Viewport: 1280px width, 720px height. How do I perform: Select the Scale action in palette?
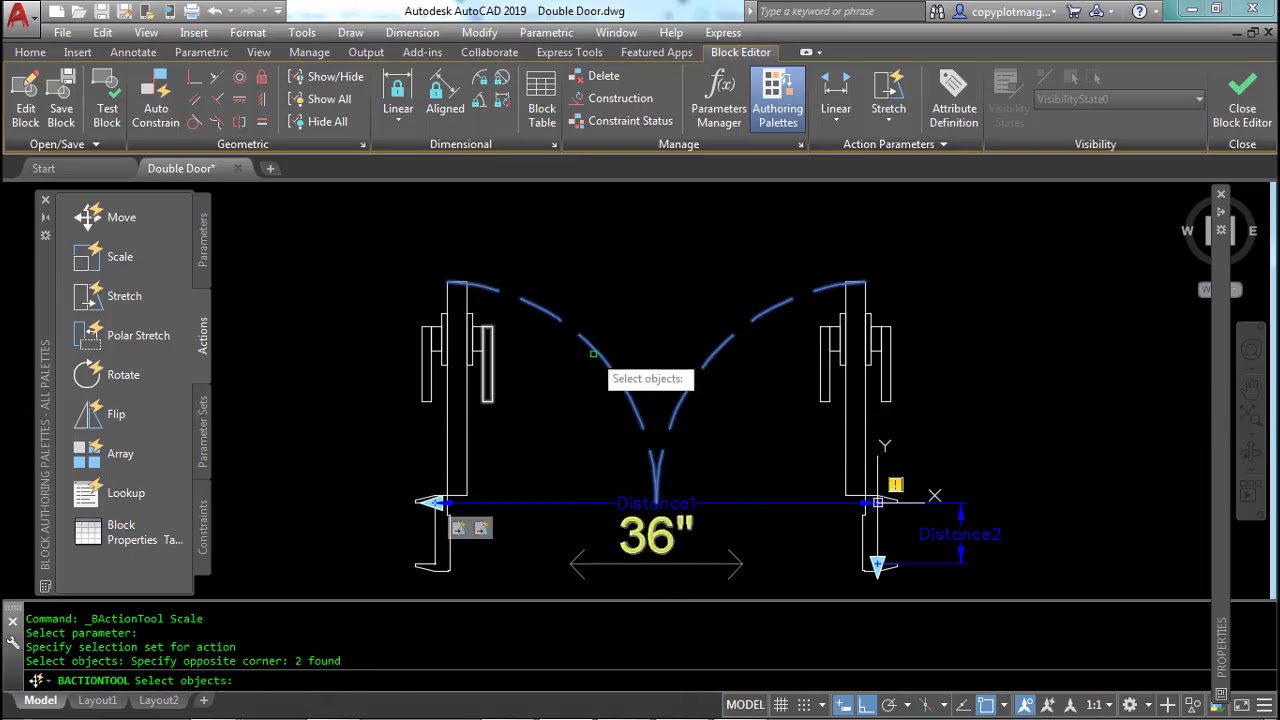[x=103, y=257]
